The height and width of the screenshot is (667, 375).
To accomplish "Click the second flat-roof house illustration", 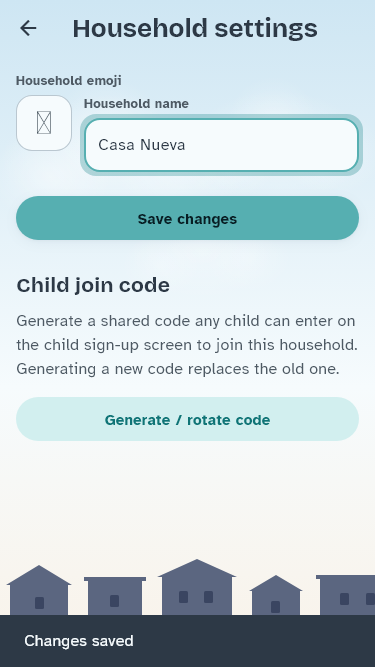I will pos(115,596).
